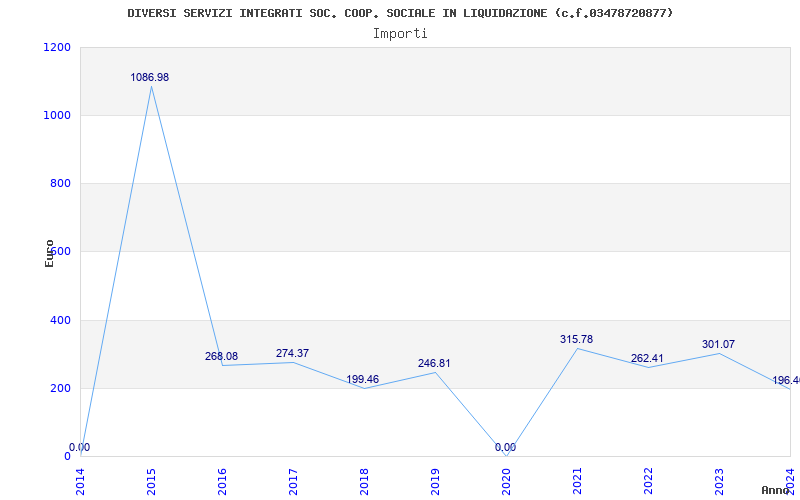This screenshot has height=500, width=800.
Task: Select the 246.81 data label
Action: click(x=434, y=364)
